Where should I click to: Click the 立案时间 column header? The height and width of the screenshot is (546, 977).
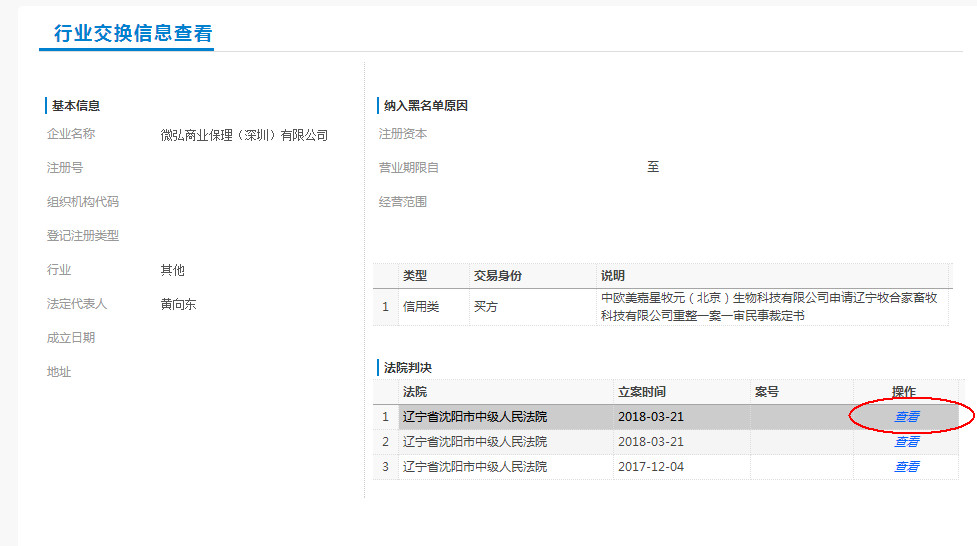641,391
